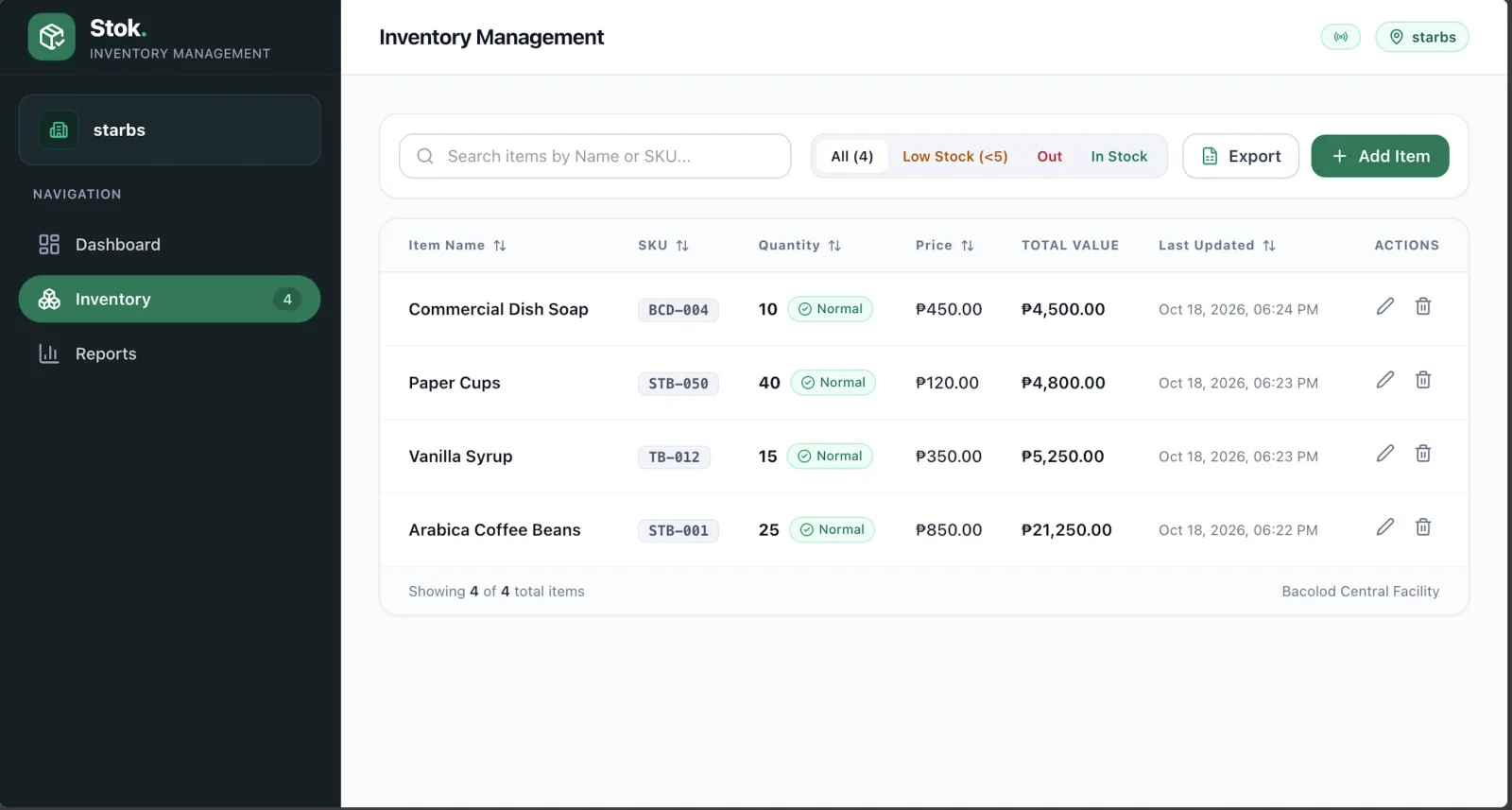Click the Normal badge for Vanilla Syrup
1512x810 pixels.
pyautogui.click(x=830, y=457)
